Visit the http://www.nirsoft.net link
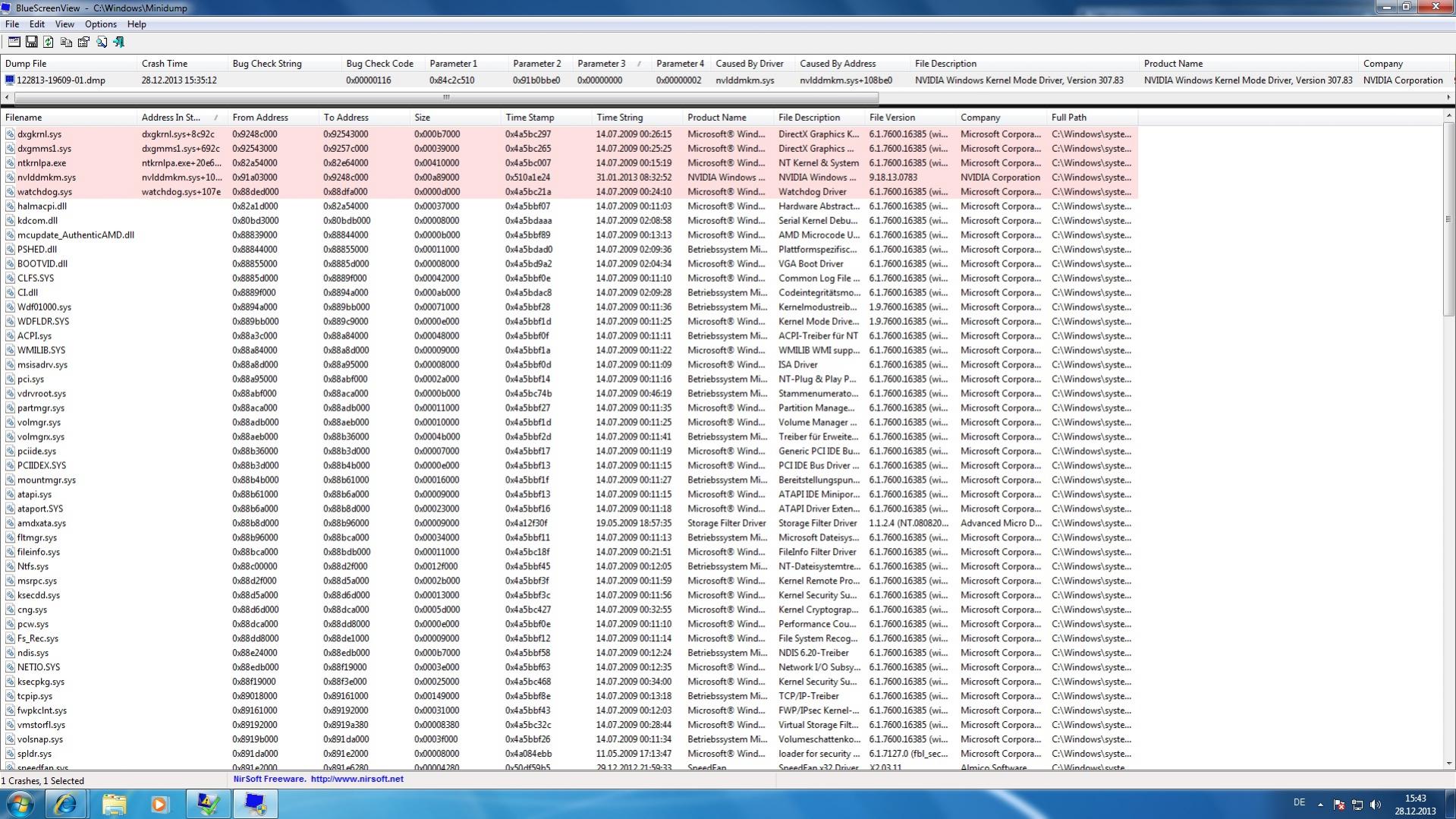1456x819 pixels. click(357, 779)
